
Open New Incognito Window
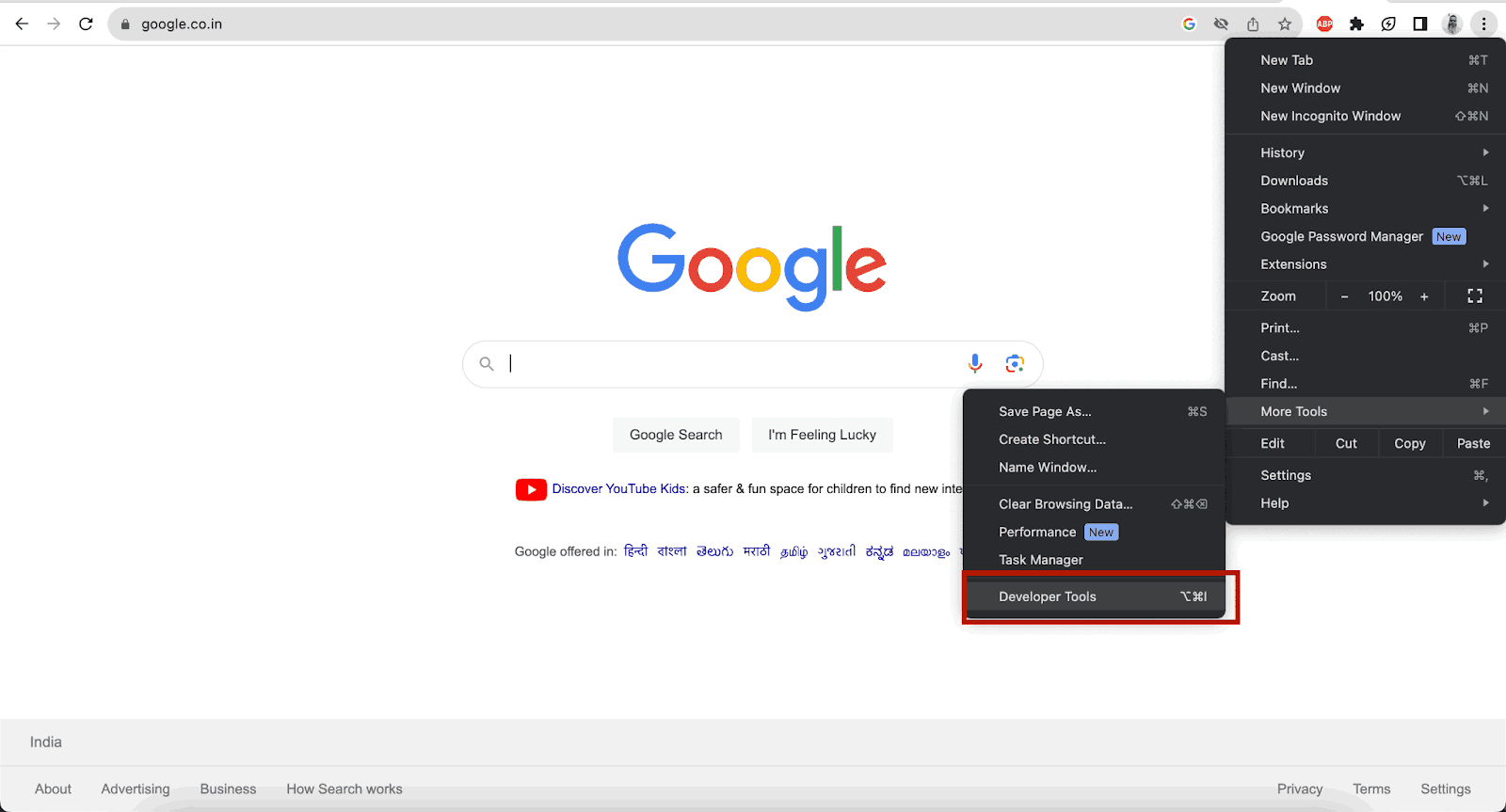pyautogui.click(x=1366, y=116)
